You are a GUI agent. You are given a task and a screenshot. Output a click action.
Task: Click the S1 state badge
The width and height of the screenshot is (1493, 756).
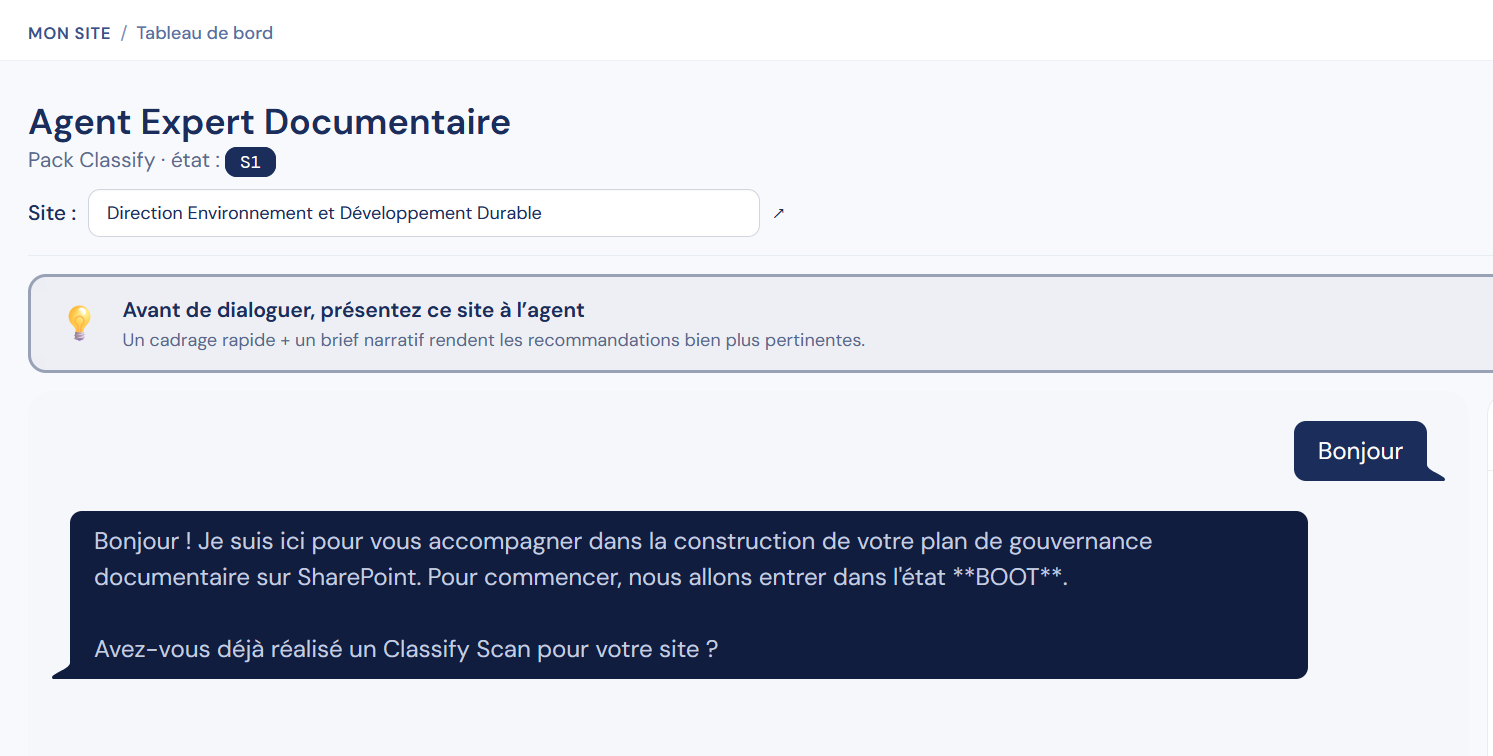point(250,162)
